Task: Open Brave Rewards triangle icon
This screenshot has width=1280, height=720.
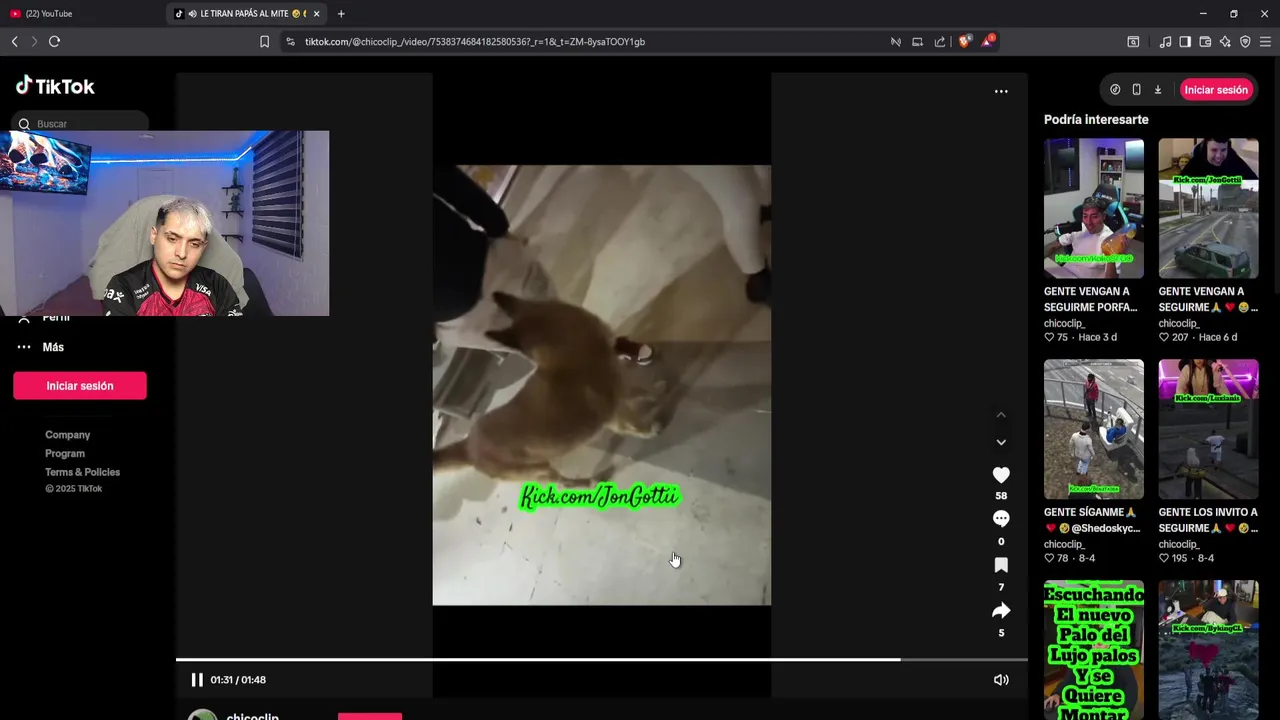Action: pyautogui.click(x=988, y=41)
